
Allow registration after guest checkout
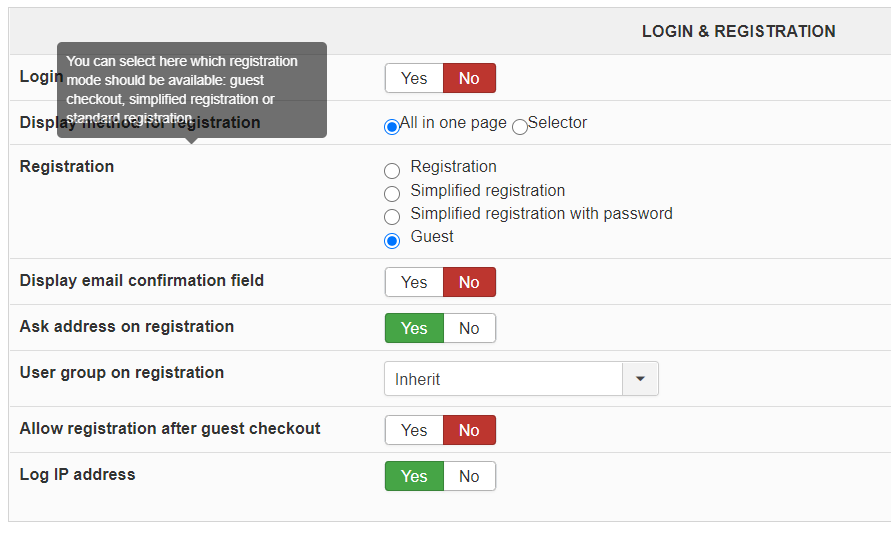[414, 430]
